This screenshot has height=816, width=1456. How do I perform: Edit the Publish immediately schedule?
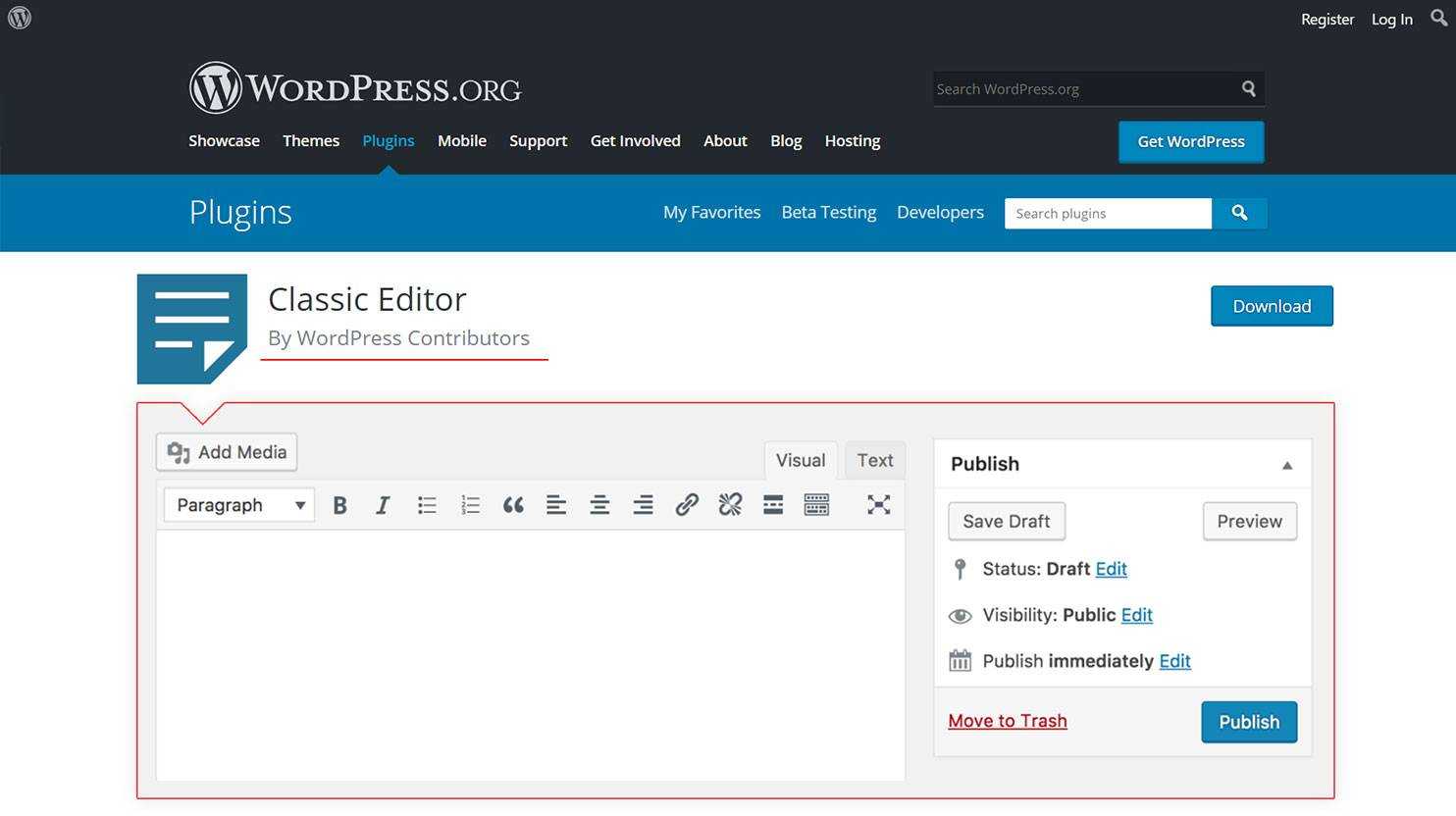click(x=1174, y=661)
